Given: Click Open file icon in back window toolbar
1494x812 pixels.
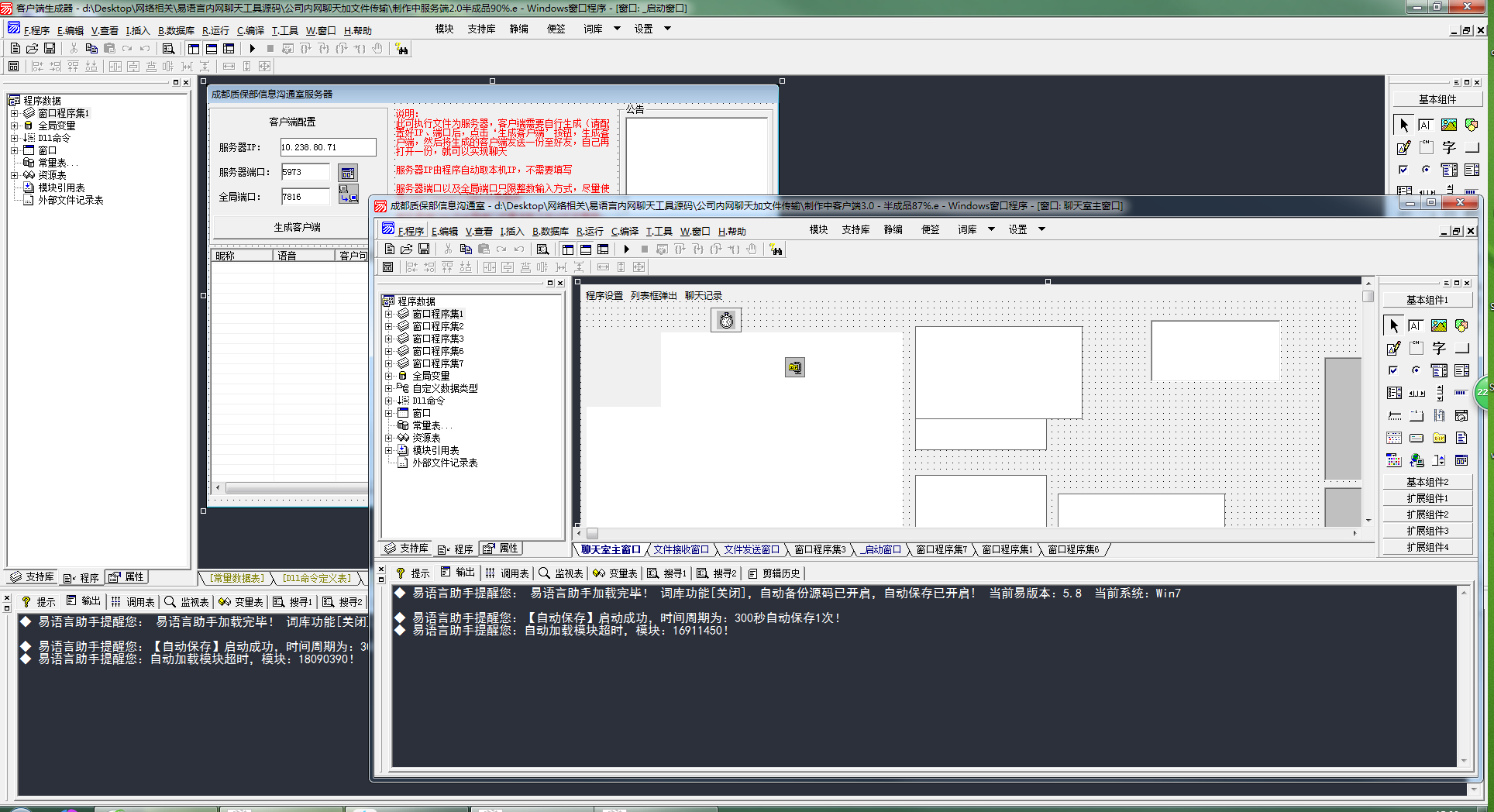Looking at the screenshot, I should 33,48.
